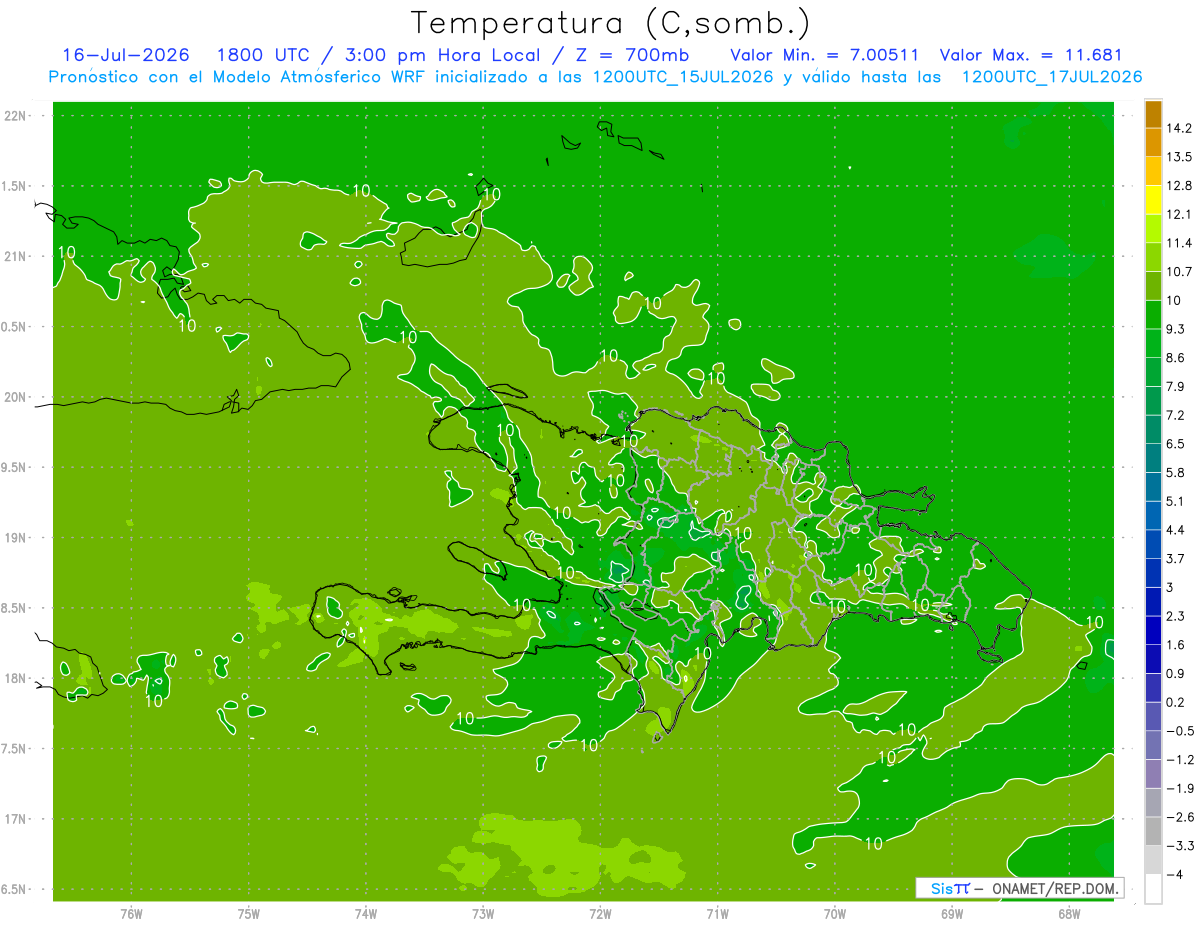Screen dimensions: 1200x927
Task: Click the "74W" longitude label
Action: click(x=366, y=912)
